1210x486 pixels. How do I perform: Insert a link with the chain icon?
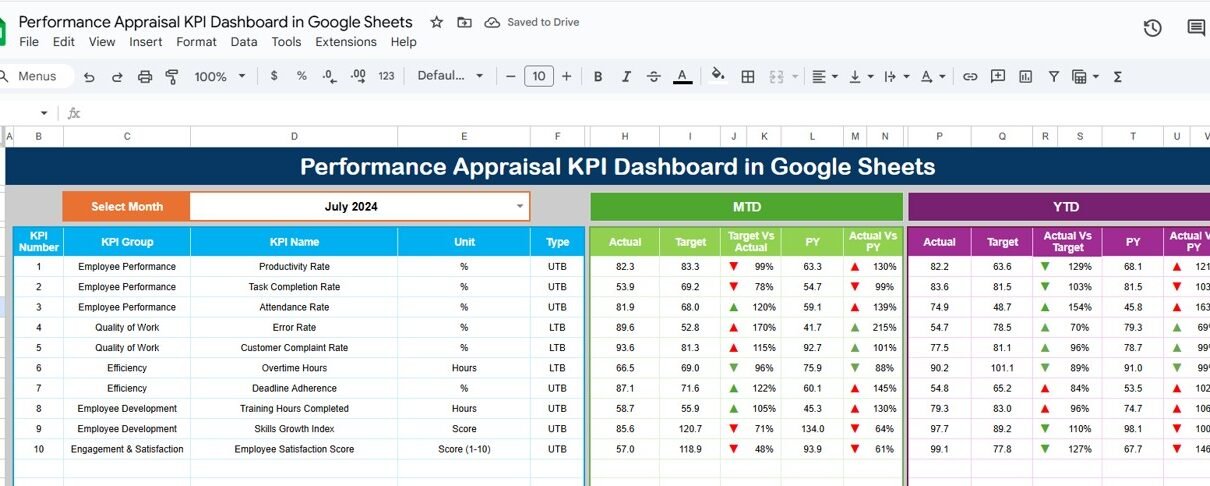pyautogui.click(x=969, y=77)
